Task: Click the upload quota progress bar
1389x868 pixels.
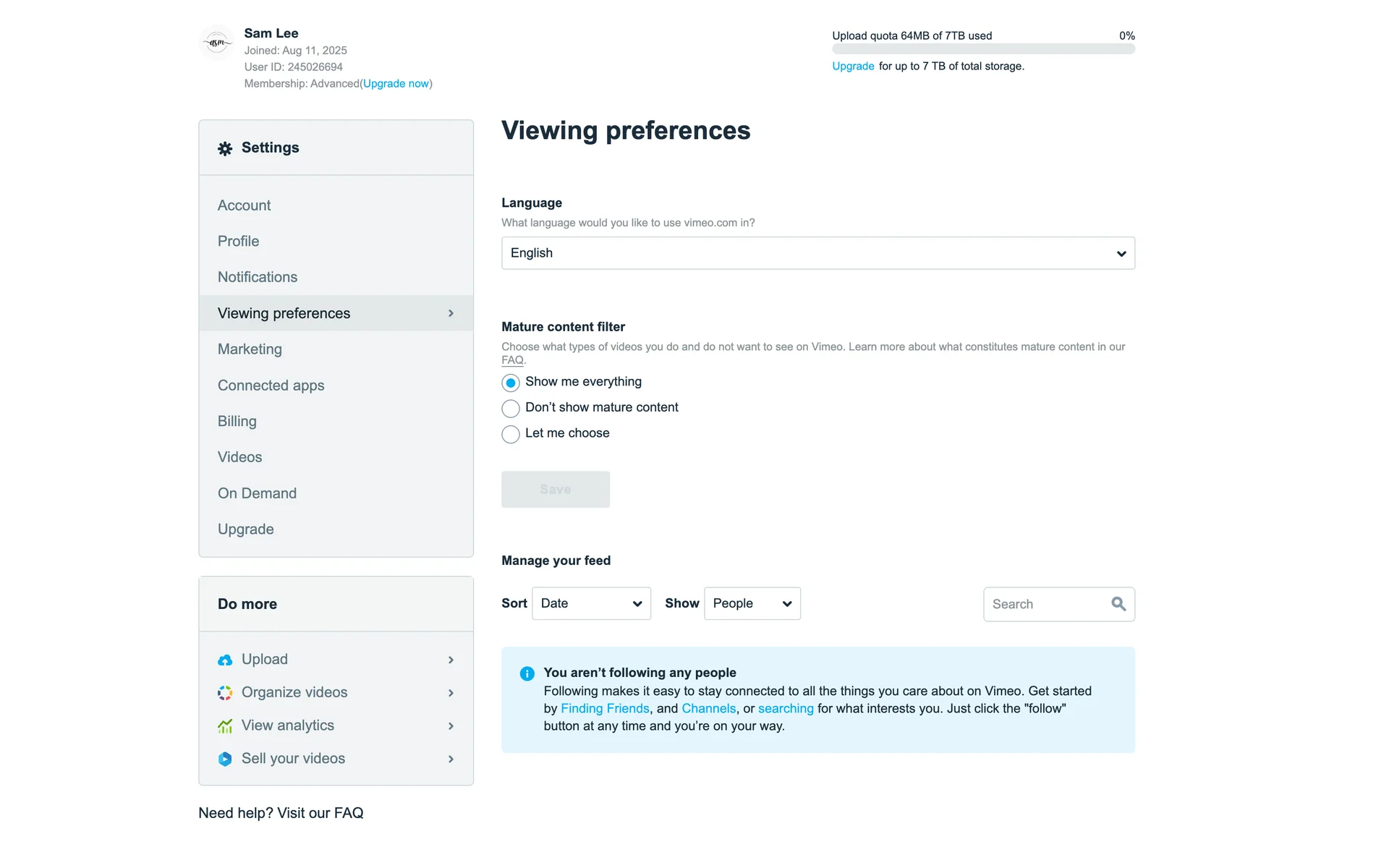Action: point(983,49)
